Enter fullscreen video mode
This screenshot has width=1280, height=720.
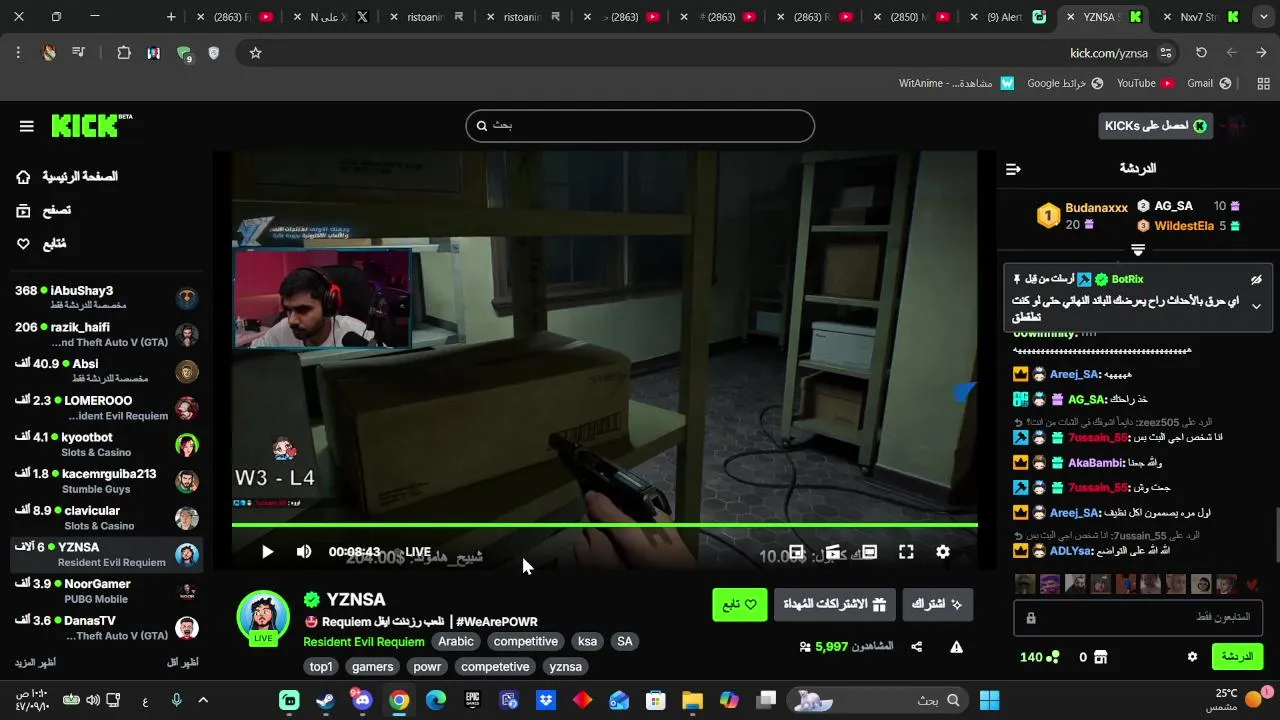[906, 552]
